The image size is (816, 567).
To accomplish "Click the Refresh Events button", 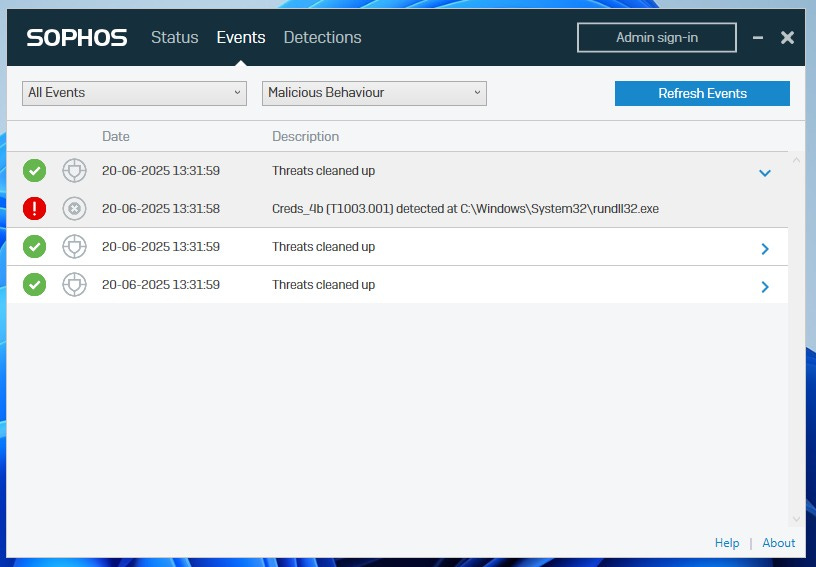I will (702, 93).
